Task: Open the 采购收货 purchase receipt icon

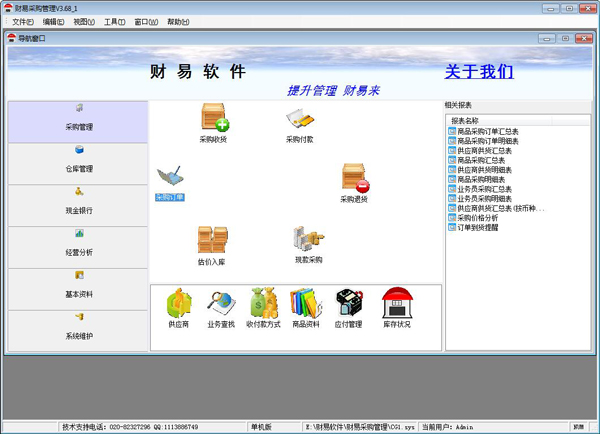Action: pos(213,119)
